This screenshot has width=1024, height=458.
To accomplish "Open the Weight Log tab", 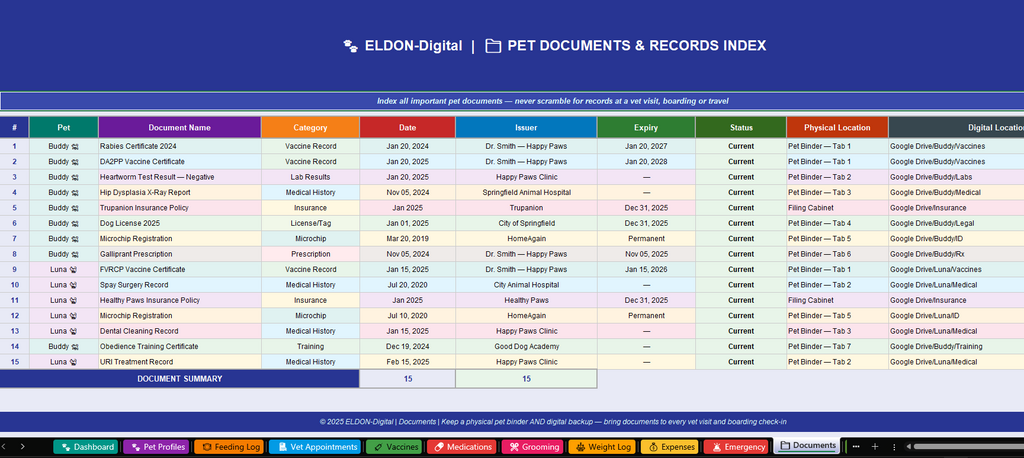I will click(602, 447).
